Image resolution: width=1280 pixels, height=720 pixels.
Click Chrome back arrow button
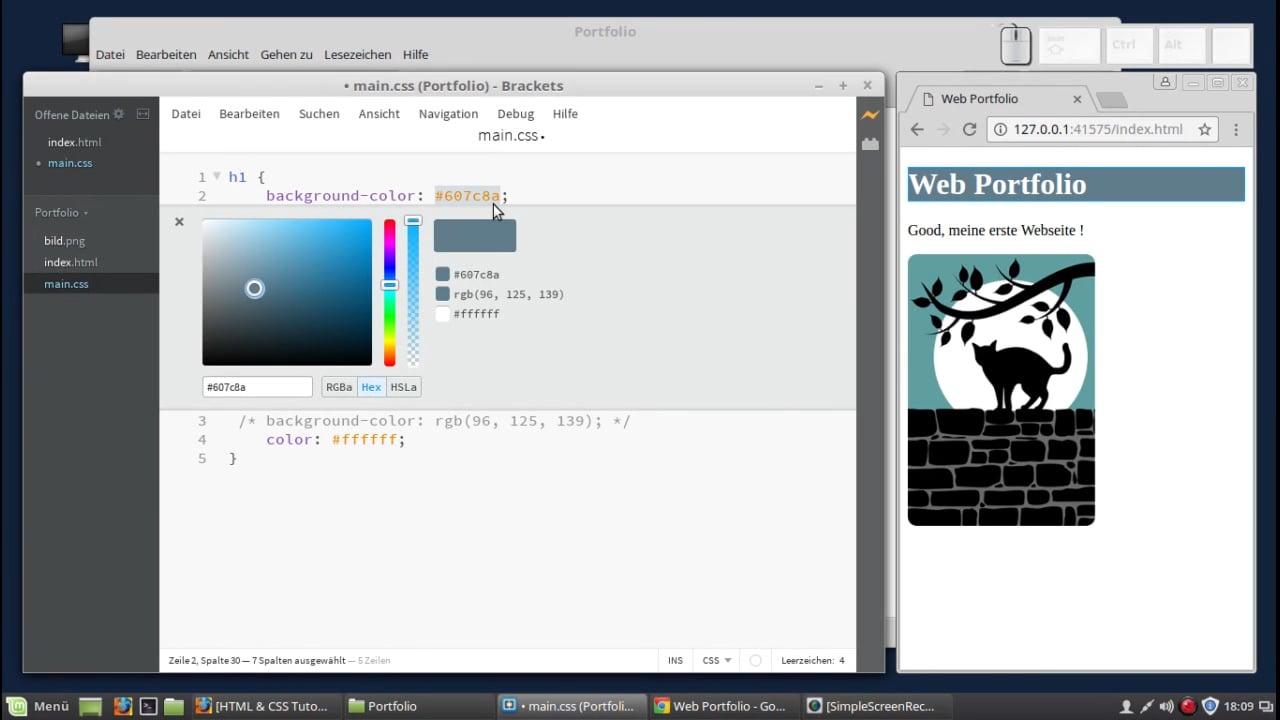point(917,129)
